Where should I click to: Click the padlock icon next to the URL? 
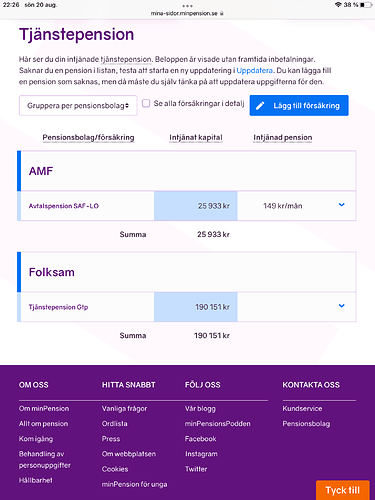click(x=221, y=13)
